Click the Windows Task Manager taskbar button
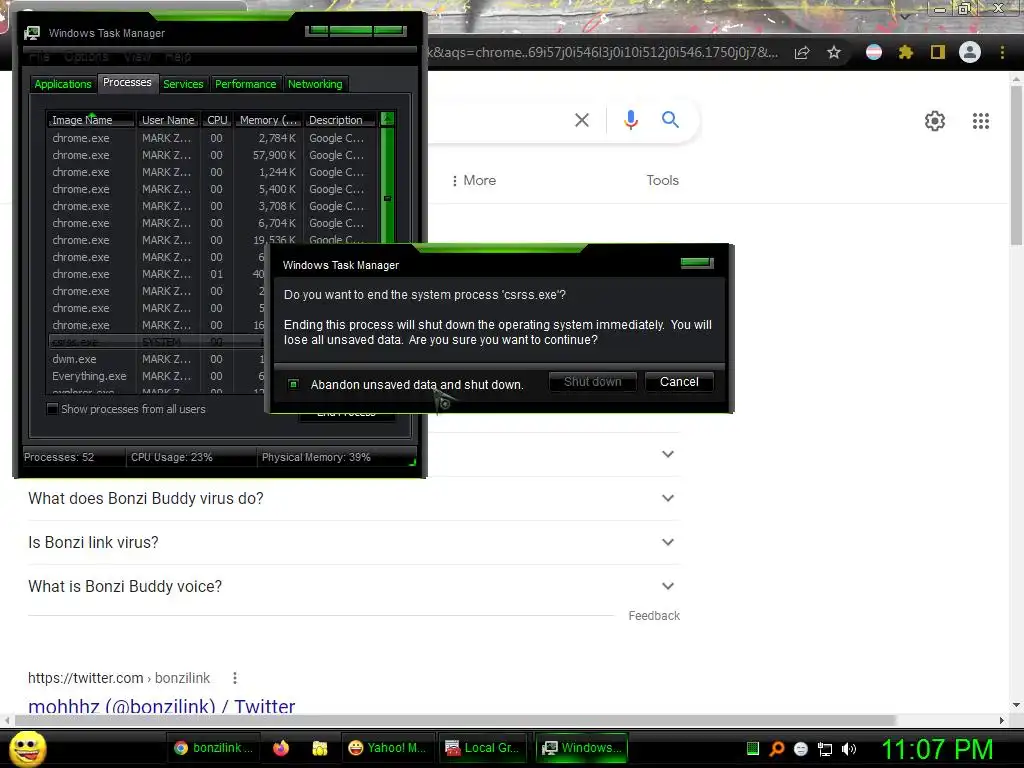 (x=581, y=748)
